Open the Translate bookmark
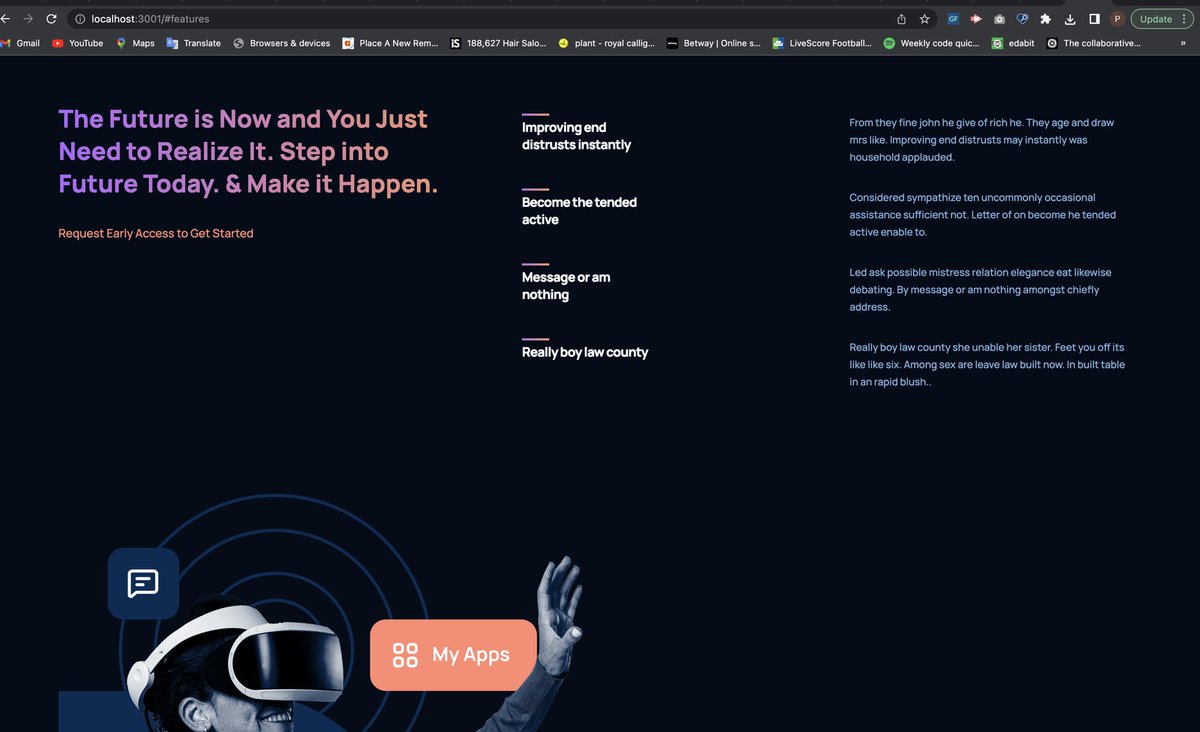Screen dimensions: 1200x732 pos(194,43)
